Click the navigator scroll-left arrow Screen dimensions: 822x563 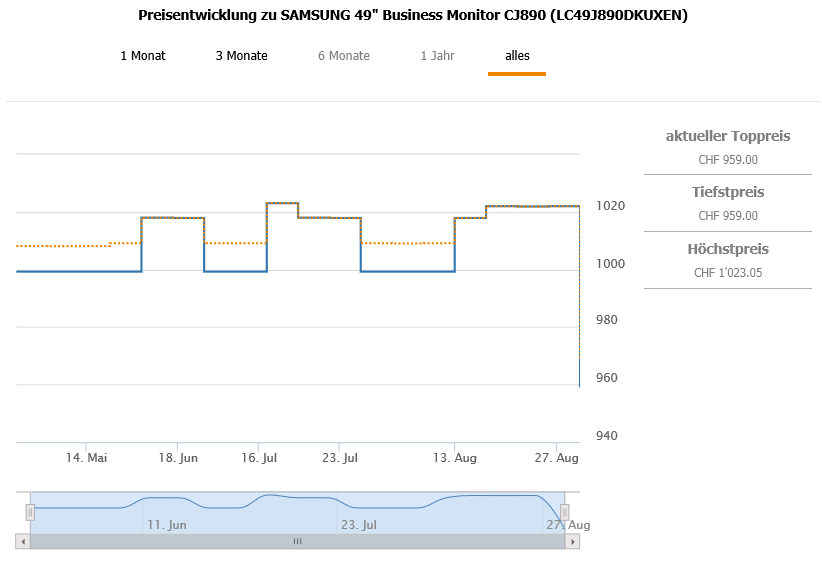pos(23,542)
